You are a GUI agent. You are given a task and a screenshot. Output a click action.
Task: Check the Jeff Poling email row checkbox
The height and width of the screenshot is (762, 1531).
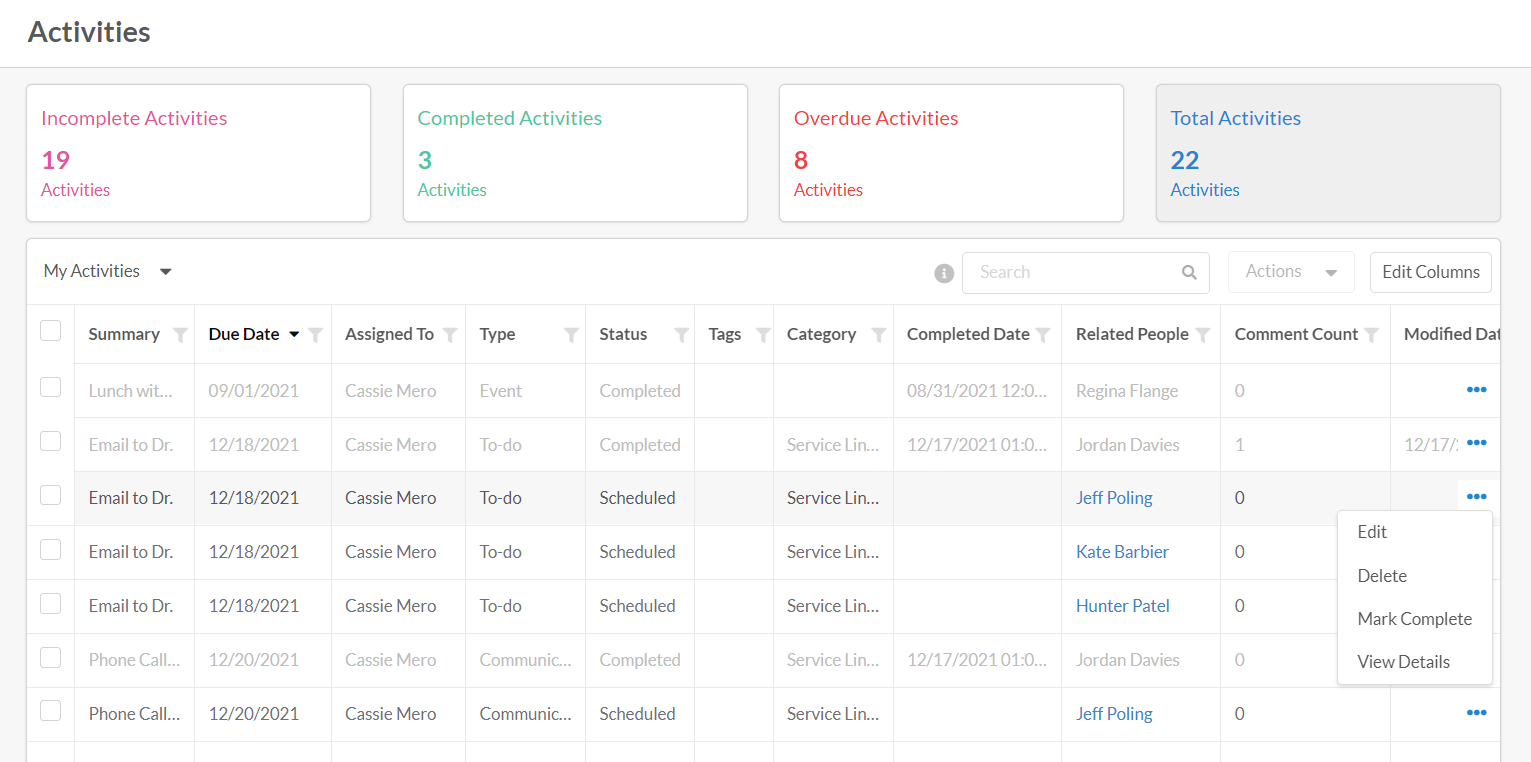pyautogui.click(x=50, y=495)
